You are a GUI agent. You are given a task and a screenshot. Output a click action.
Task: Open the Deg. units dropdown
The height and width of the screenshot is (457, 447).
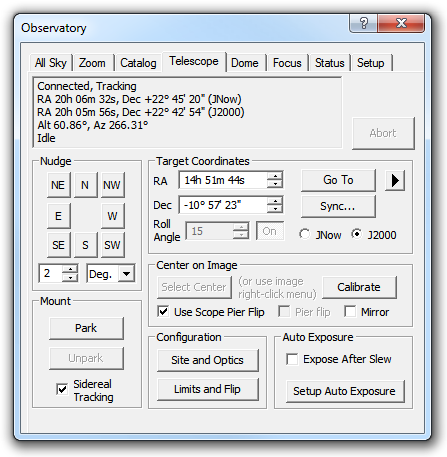click(x=127, y=274)
